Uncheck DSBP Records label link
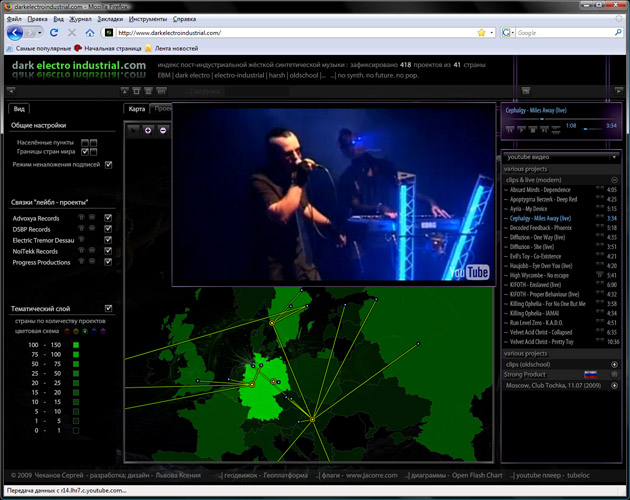Screen dimensions: 630x500 pyautogui.click(x=108, y=228)
